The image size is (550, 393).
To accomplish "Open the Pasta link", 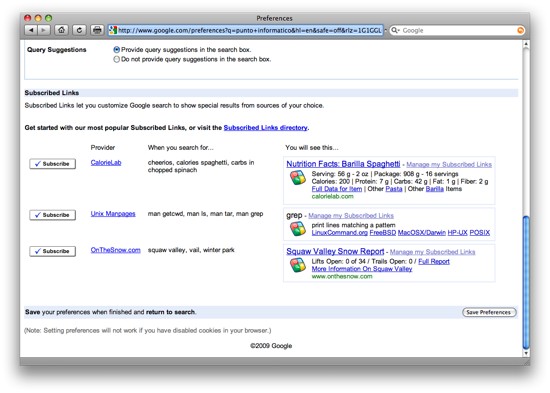I will click(x=394, y=189).
